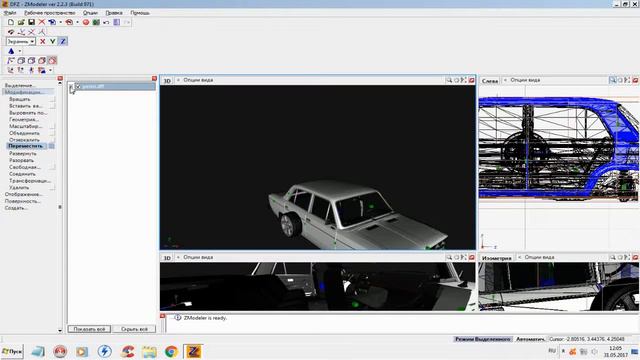Toggle the blue Z axis button
The width and height of the screenshot is (640, 360).
point(63,41)
